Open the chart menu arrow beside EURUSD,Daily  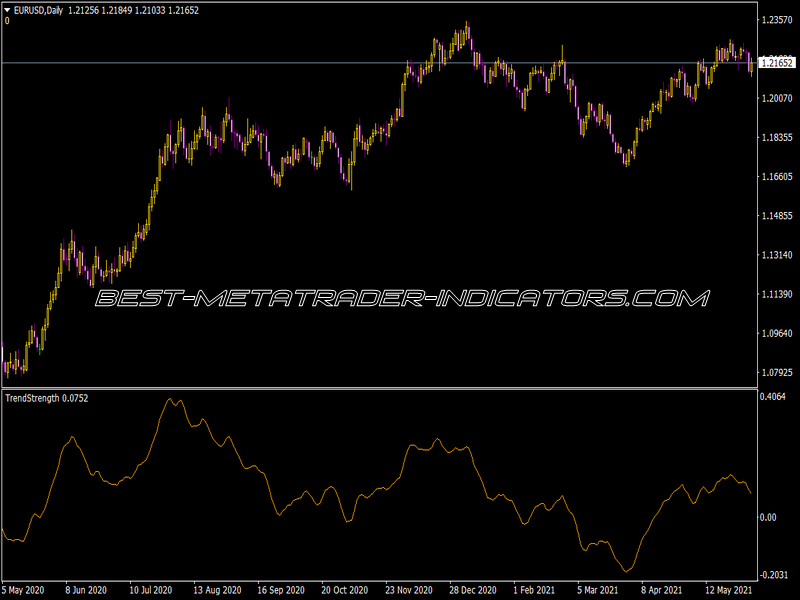7,10
